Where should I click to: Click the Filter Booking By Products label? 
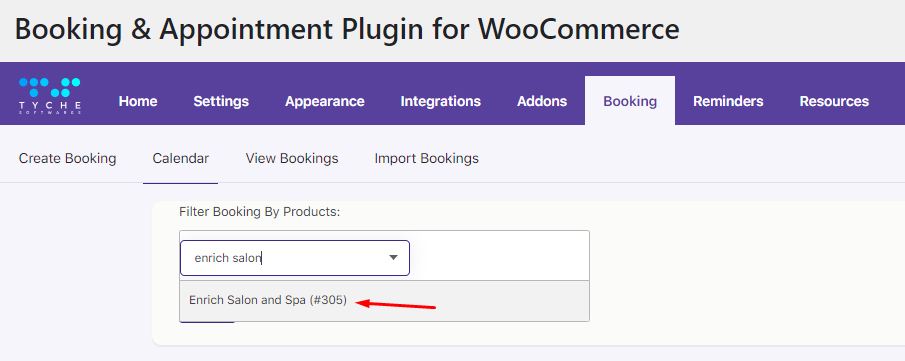(x=260, y=212)
